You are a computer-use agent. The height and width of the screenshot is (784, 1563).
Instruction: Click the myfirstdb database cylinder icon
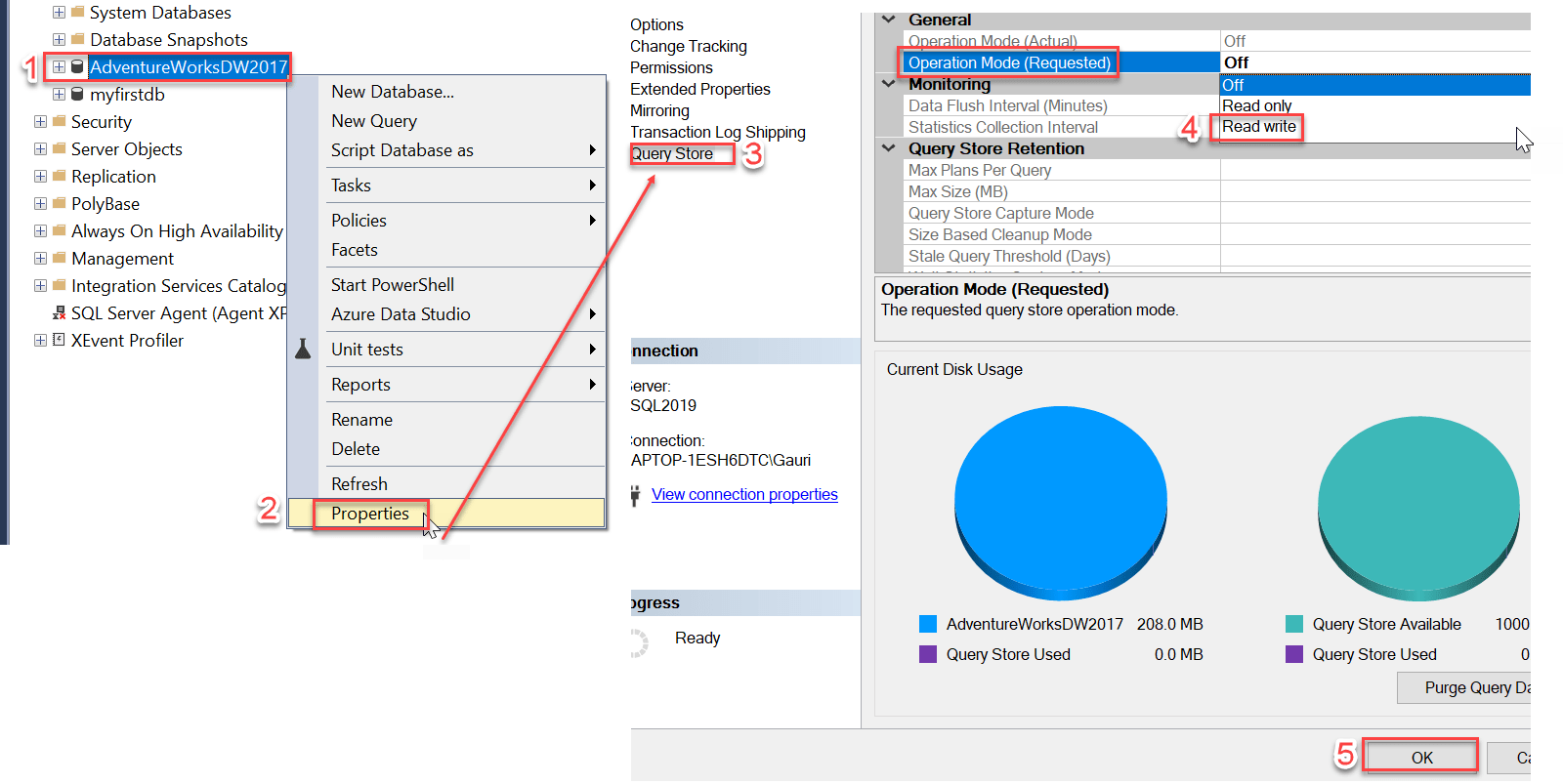pos(77,94)
